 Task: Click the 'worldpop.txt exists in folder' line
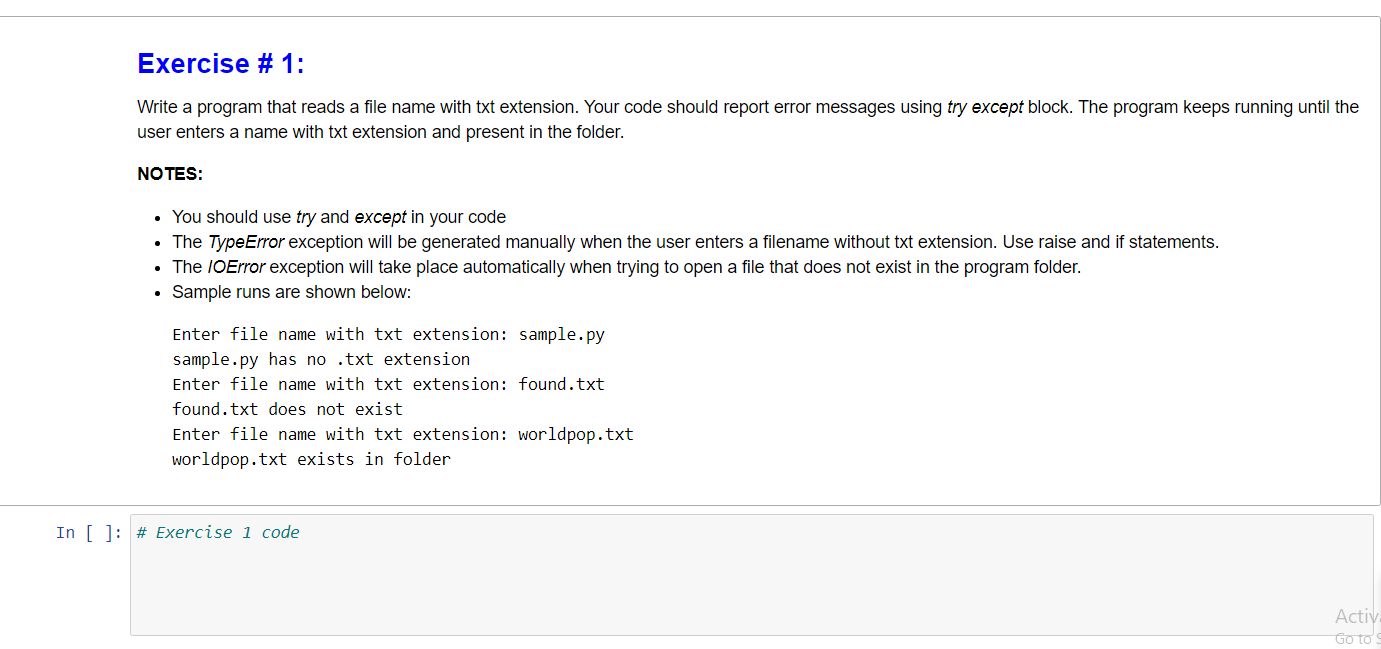point(311,459)
